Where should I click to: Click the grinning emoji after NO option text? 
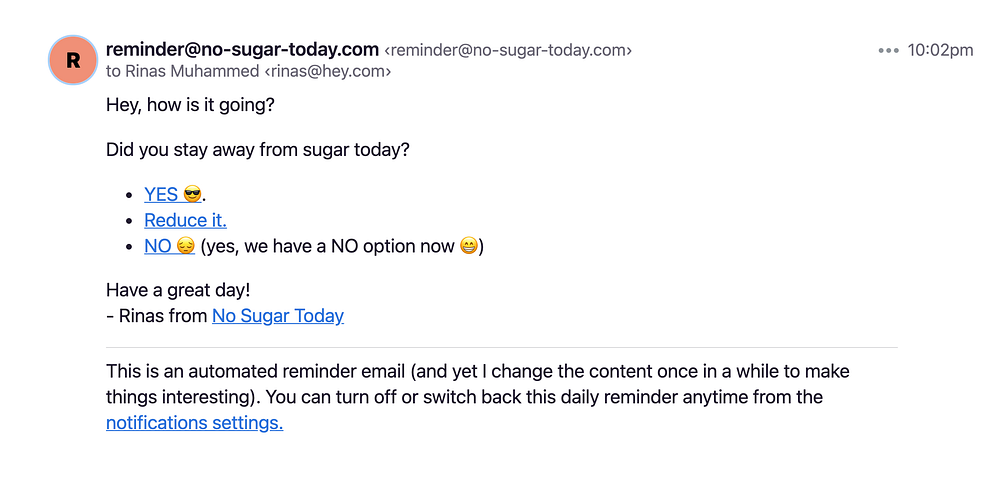tap(468, 246)
